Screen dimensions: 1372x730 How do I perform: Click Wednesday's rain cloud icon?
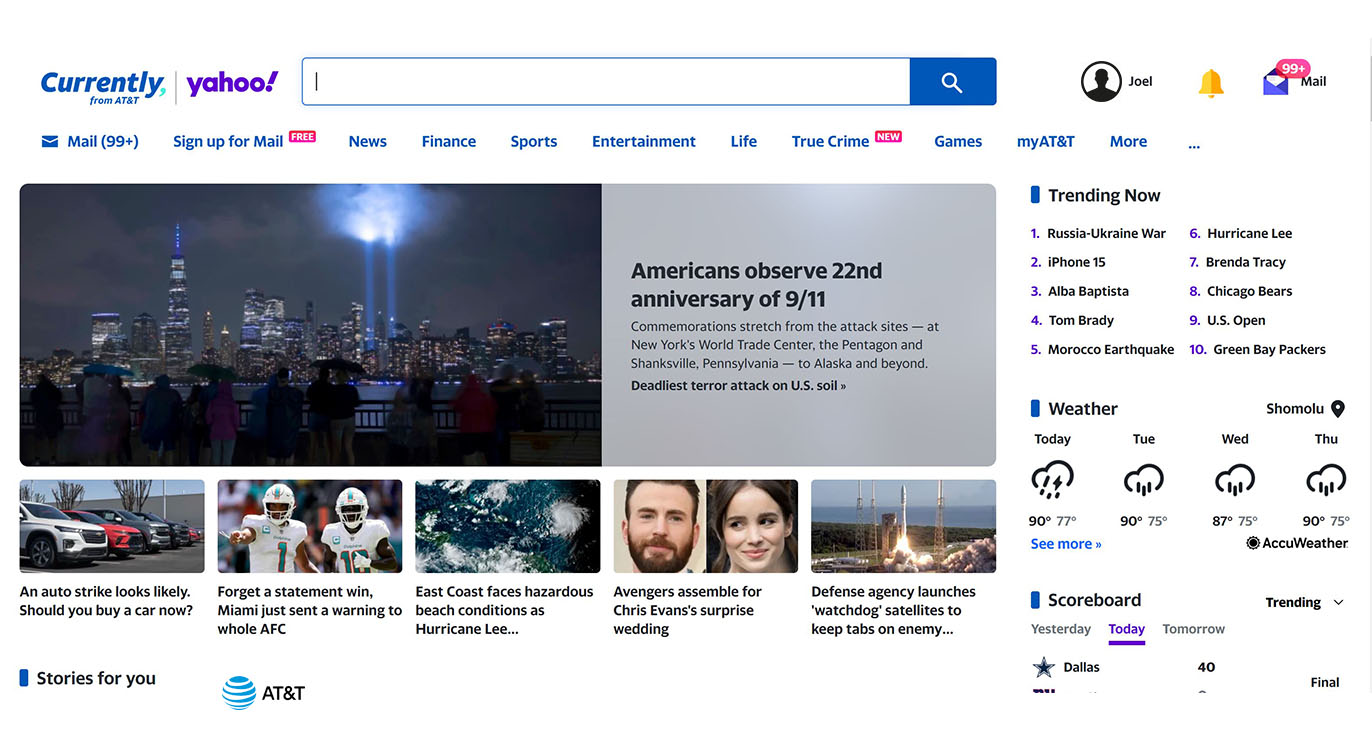tap(1235, 481)
